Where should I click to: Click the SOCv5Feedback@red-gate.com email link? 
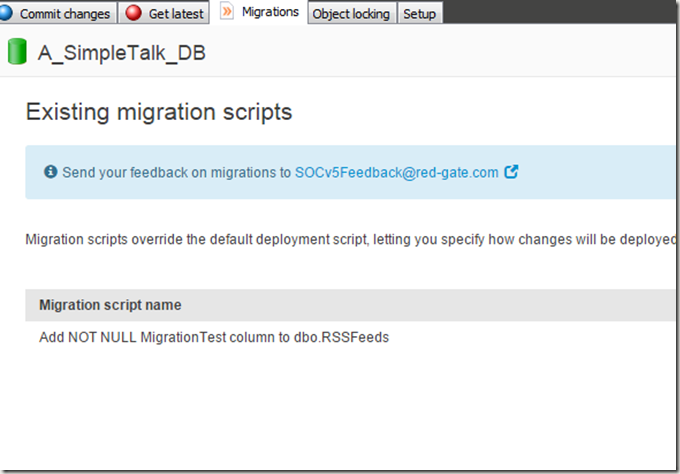click(x=396, y=172)
